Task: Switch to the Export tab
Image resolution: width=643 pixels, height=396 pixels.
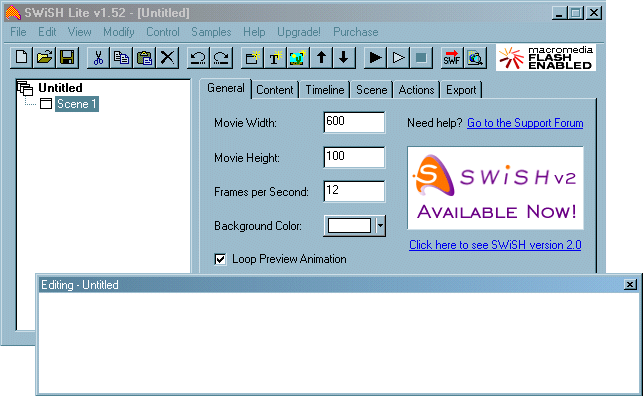Action: point(461,90)
